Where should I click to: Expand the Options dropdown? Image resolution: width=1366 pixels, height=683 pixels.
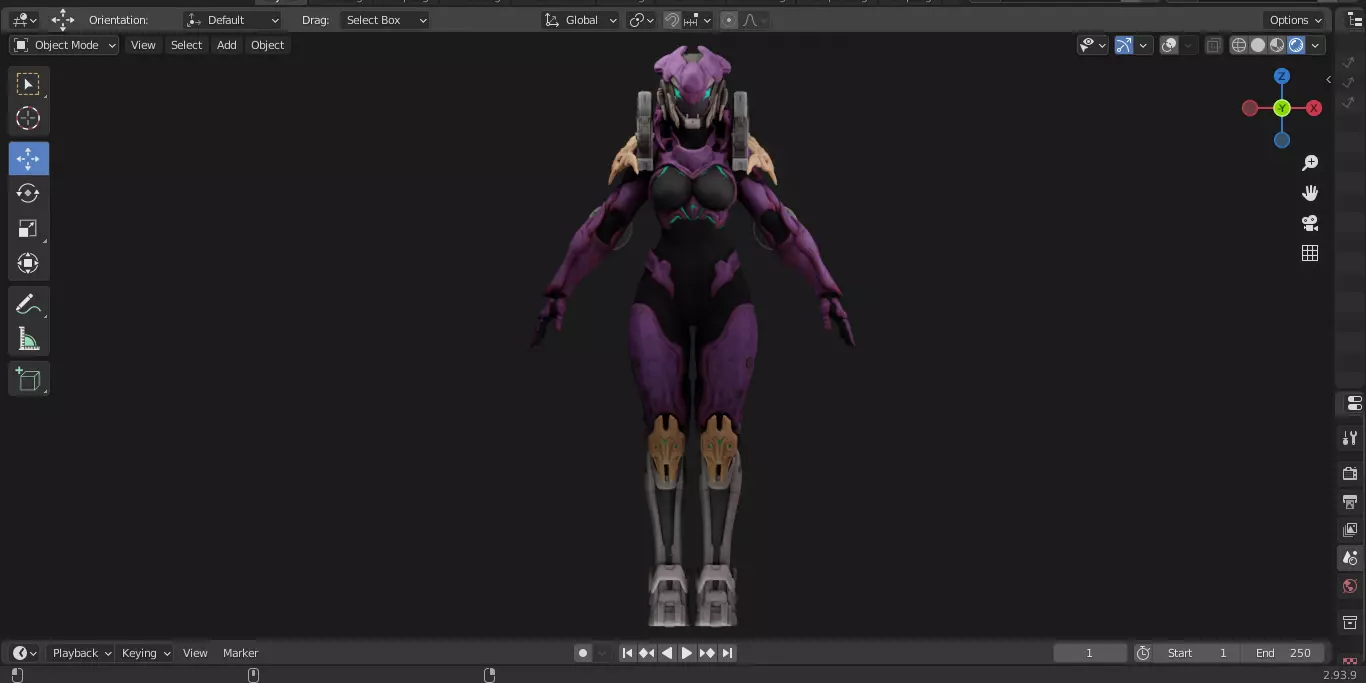click(1295, 20)
